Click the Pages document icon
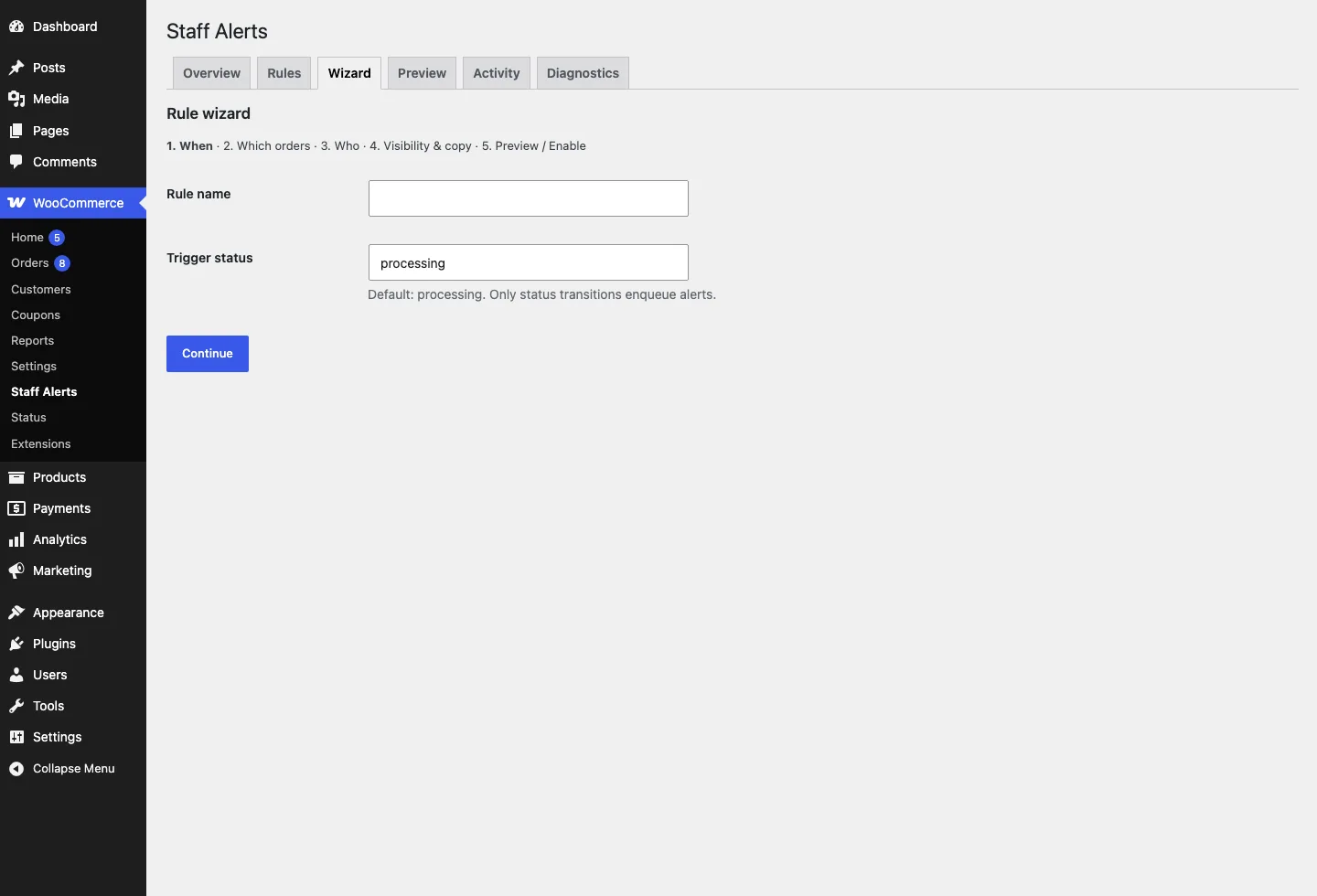Image resolution: width=1317 pixels, height=896 pixels. (x=16, y=131)
